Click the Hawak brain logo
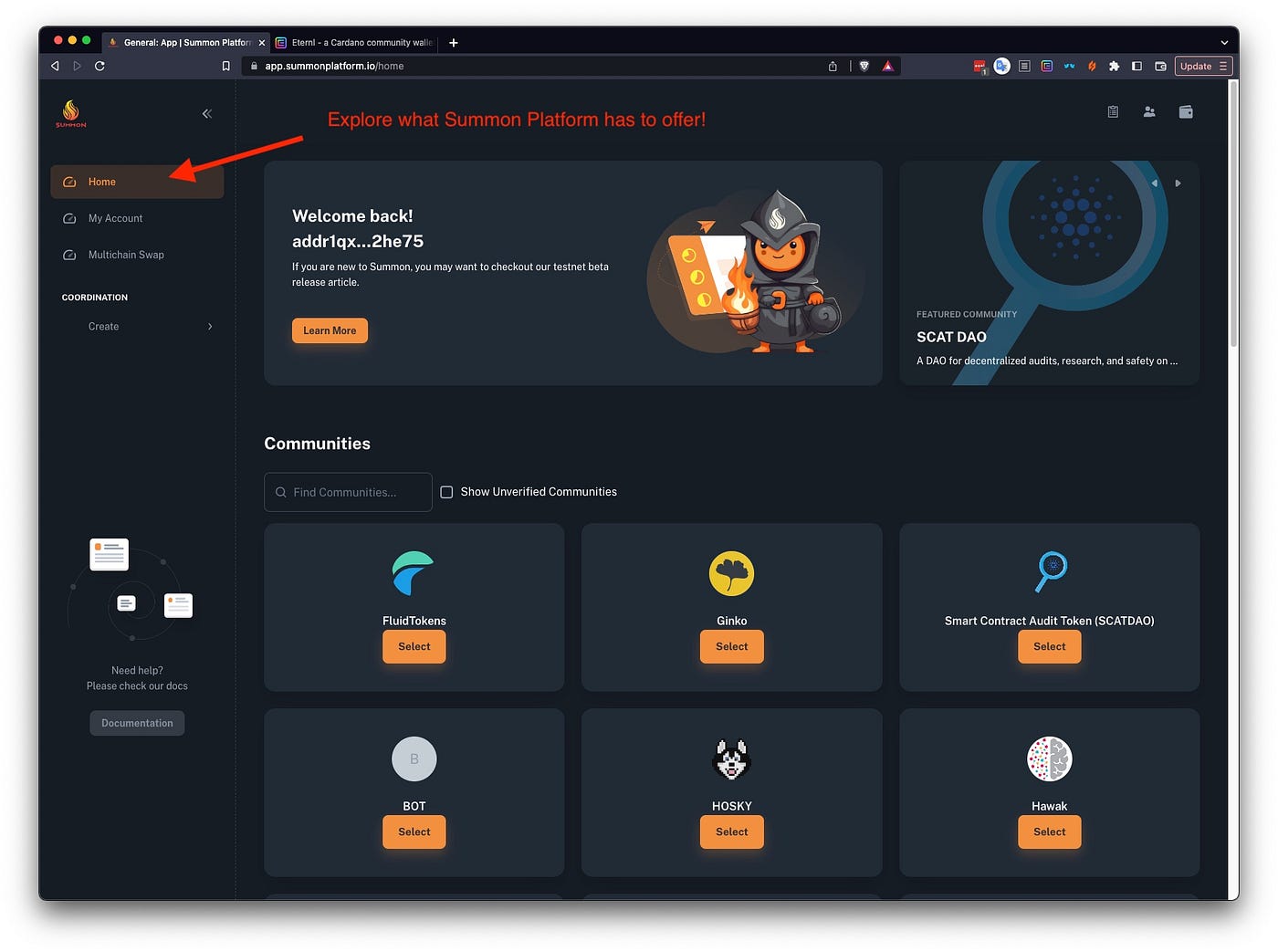Screen dimensions: 1278x952 point(1050,758)
